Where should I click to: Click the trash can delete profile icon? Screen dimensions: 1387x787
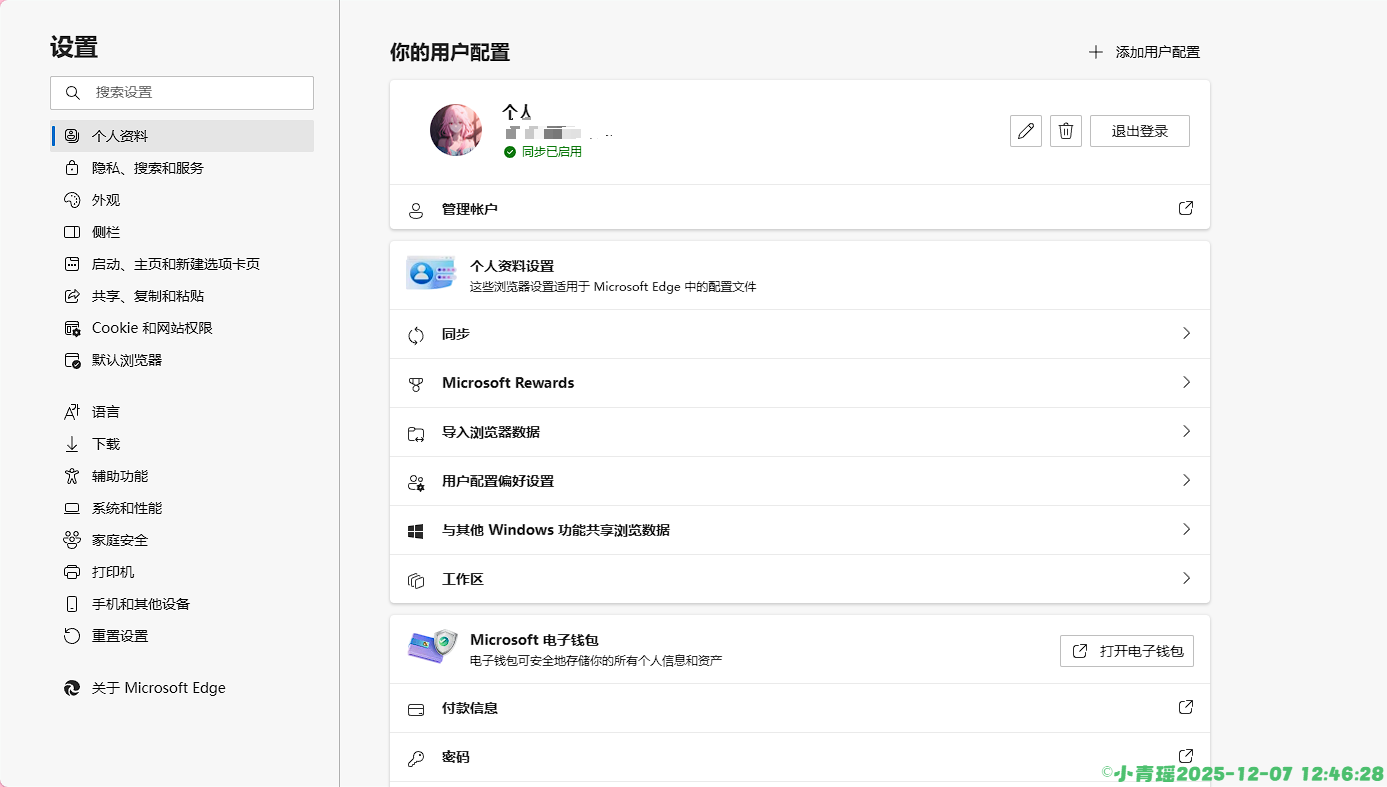(1066, 131)
